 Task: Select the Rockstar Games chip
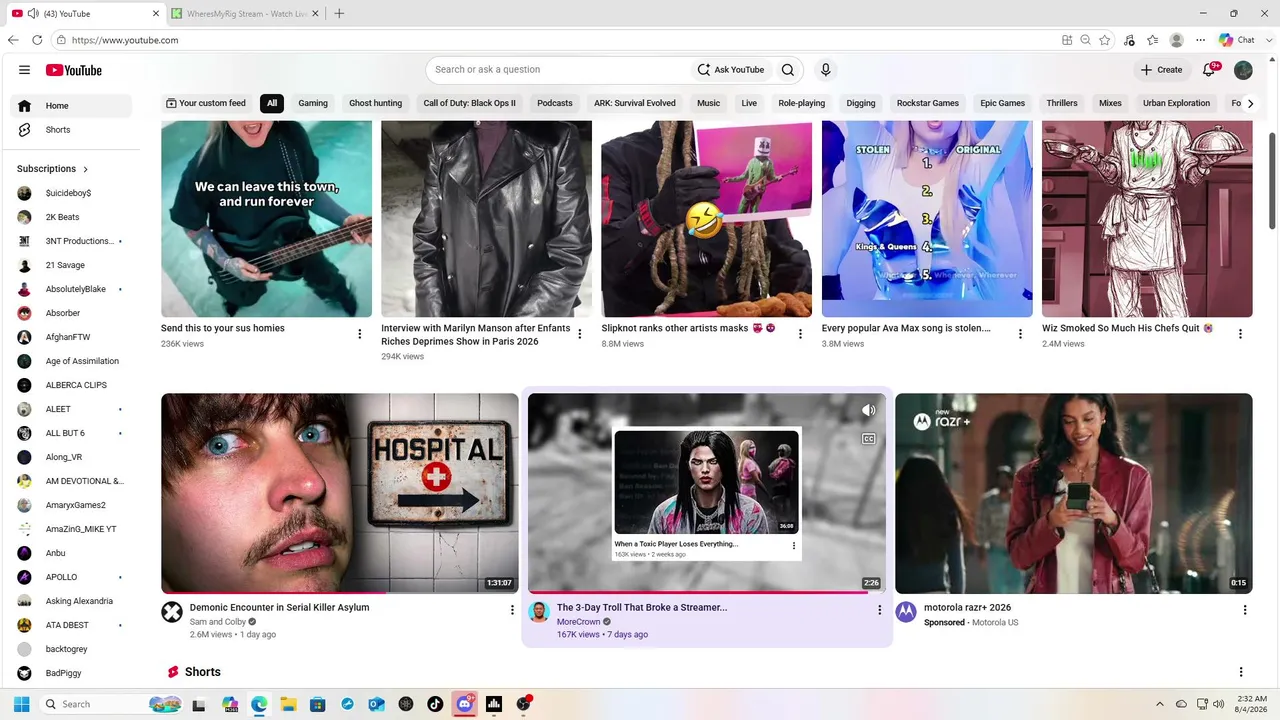(x=928, y=103)
